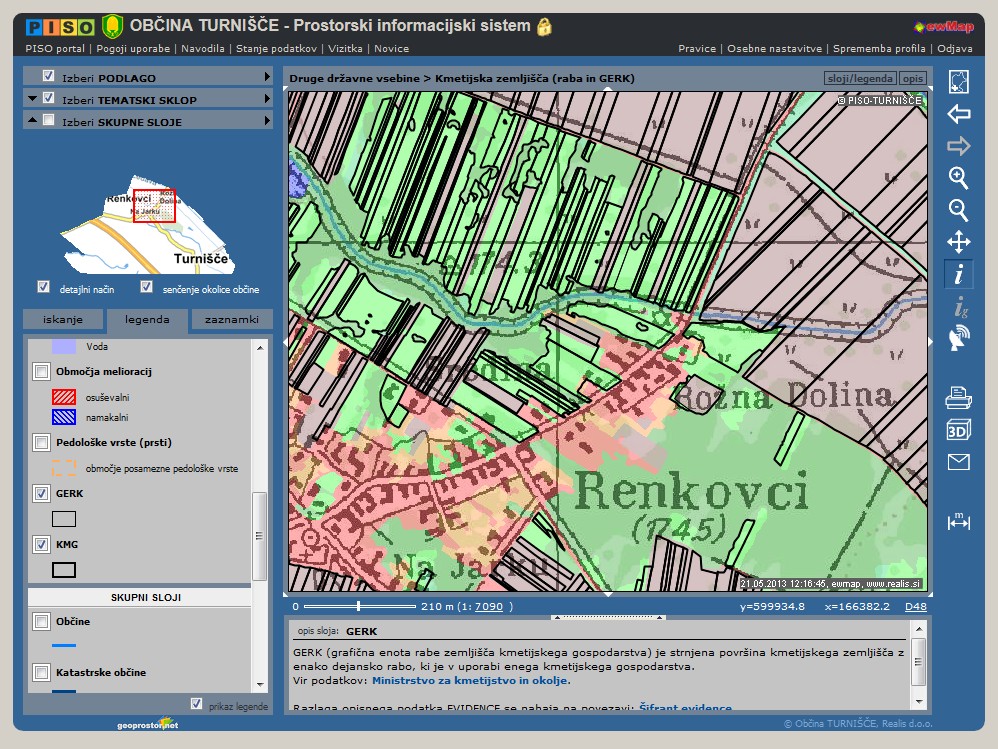This screenshot has height=749, width=998.
Task: Expand the Izberi PODLAGO right arrow
Action: click(x=267, y=77)
